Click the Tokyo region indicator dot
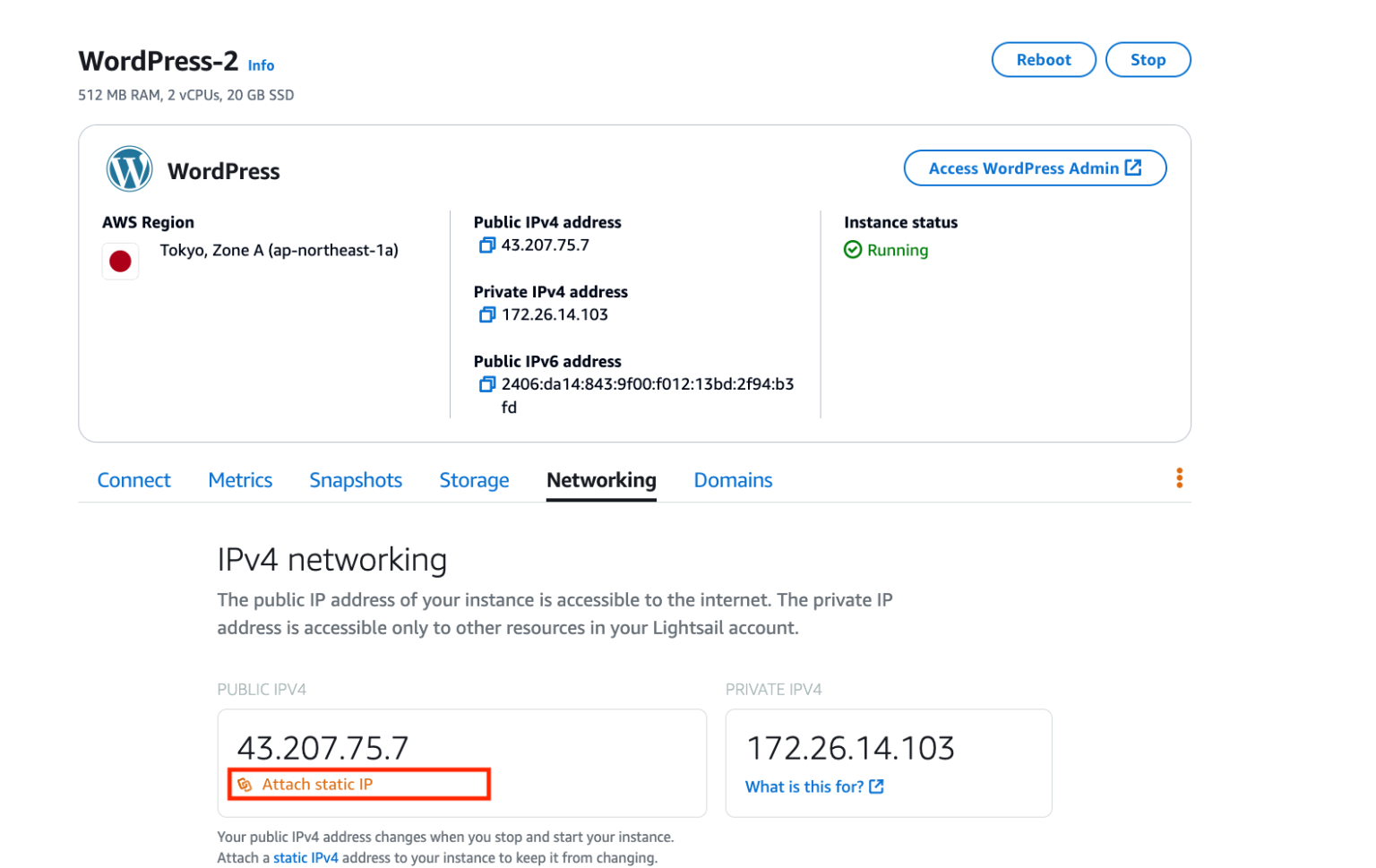This screenshot has height=868, width=1376. 121,261
